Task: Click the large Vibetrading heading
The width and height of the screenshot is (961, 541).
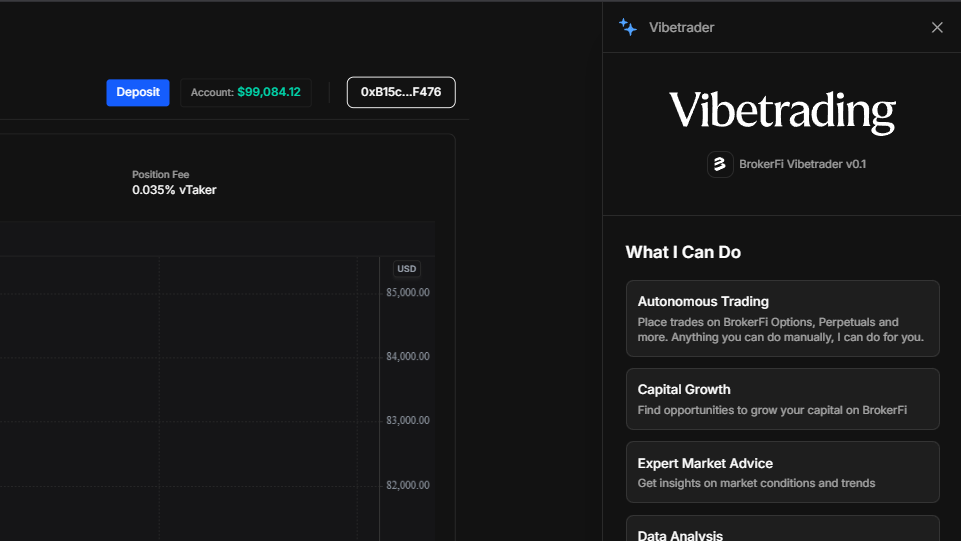Action: 782,110
